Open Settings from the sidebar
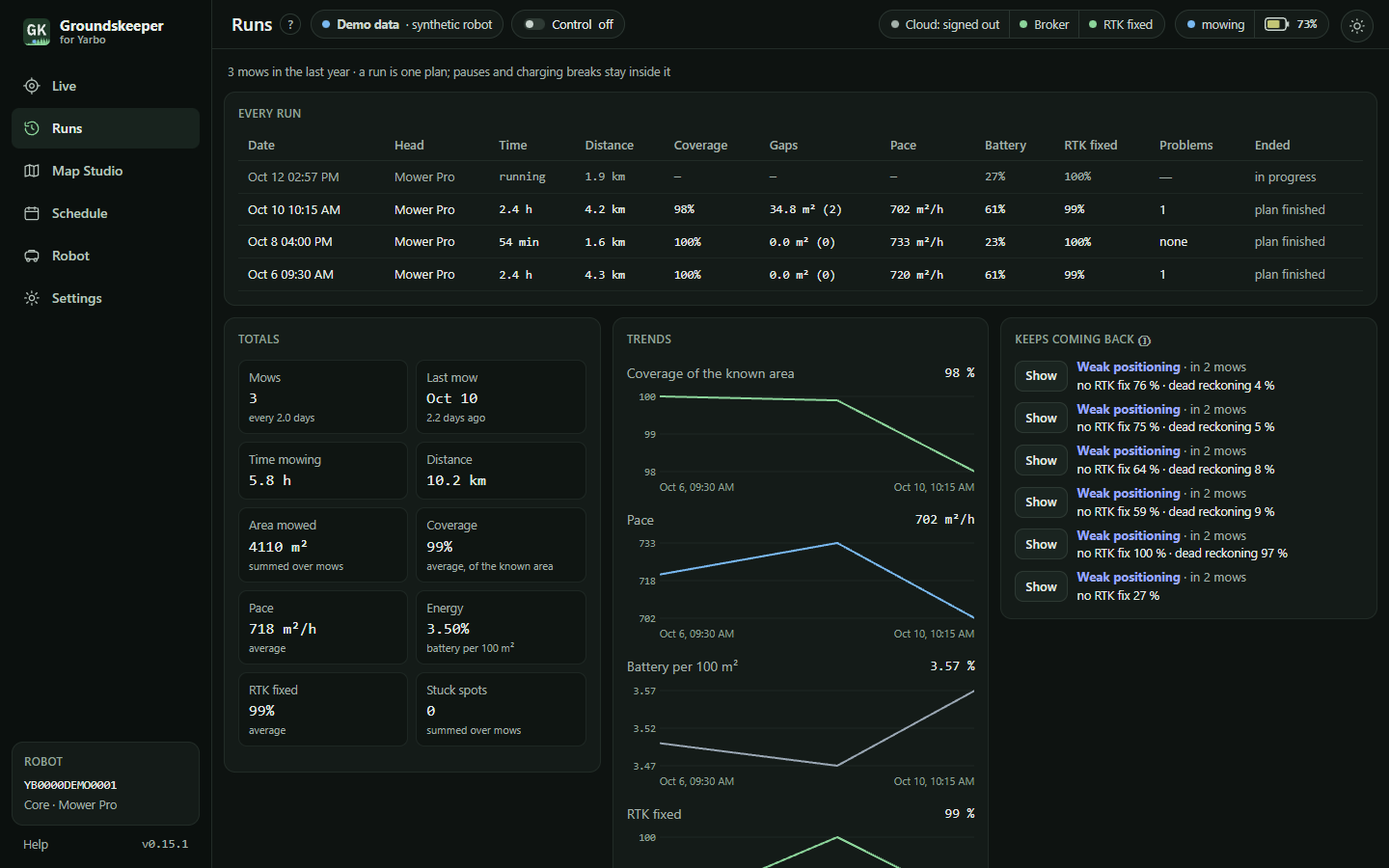 [x=105, y=298]
